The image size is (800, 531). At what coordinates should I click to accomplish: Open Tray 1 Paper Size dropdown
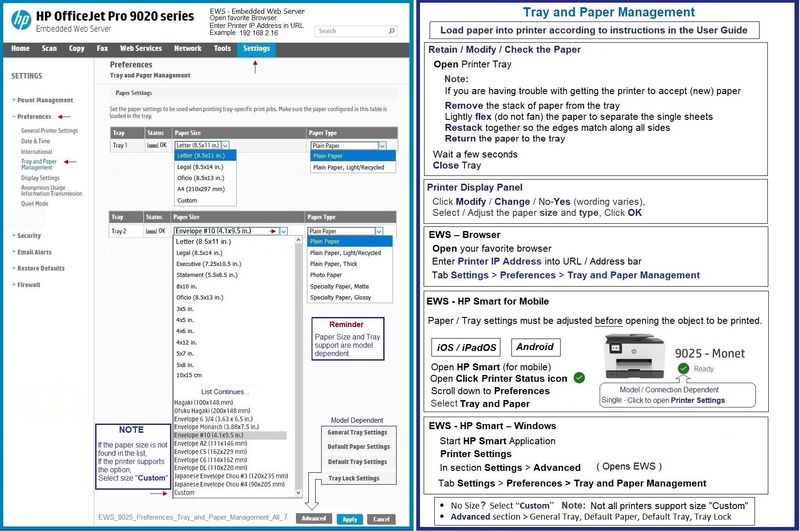click(x=202, y=145)
